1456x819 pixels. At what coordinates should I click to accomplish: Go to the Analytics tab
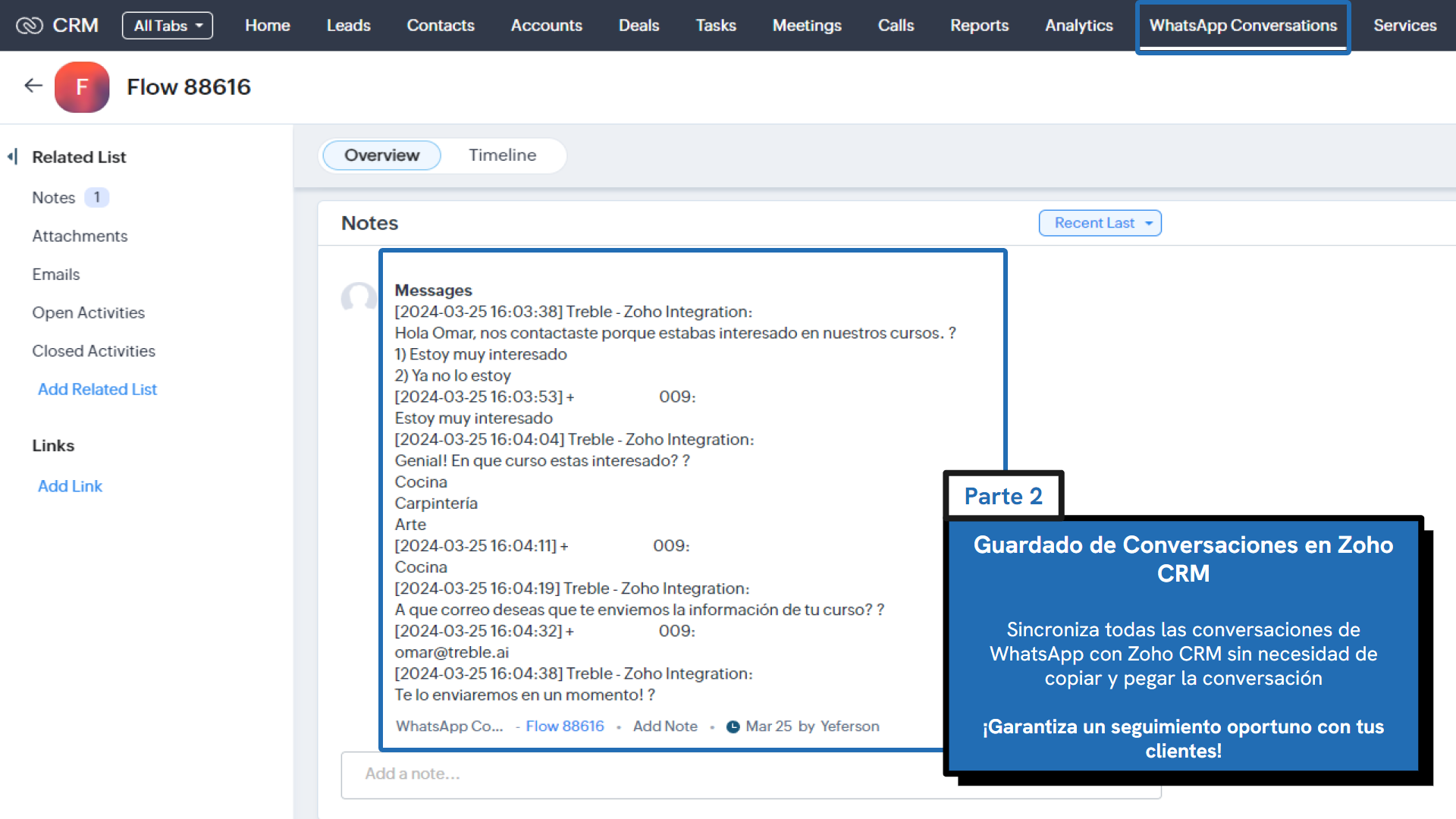[x=1078, y=26]
